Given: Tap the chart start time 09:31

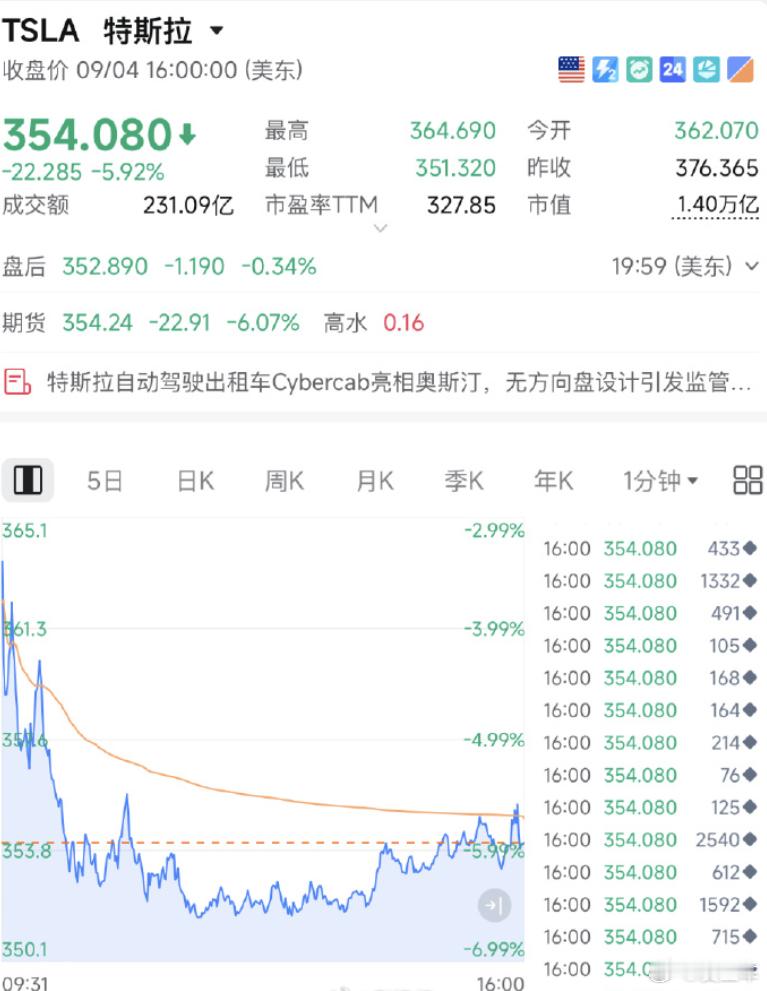Looking at the screenshot, I should (25, 983).
